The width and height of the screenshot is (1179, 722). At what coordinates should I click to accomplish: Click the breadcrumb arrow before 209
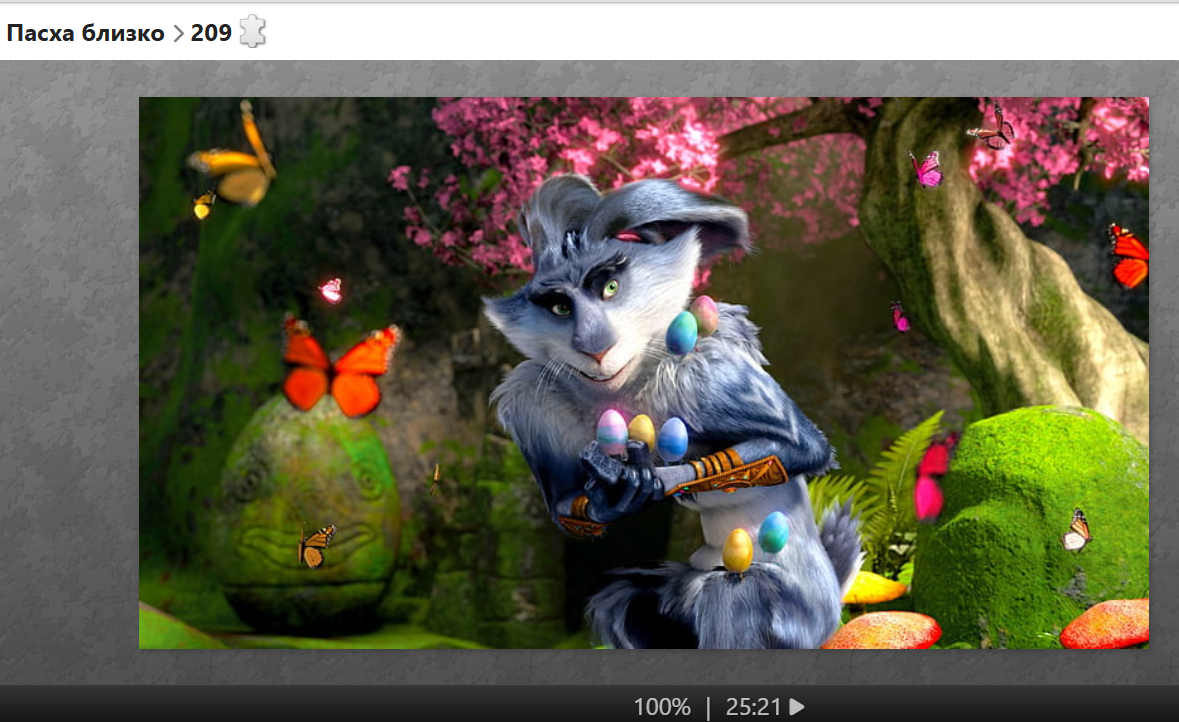tap(178, 34)
